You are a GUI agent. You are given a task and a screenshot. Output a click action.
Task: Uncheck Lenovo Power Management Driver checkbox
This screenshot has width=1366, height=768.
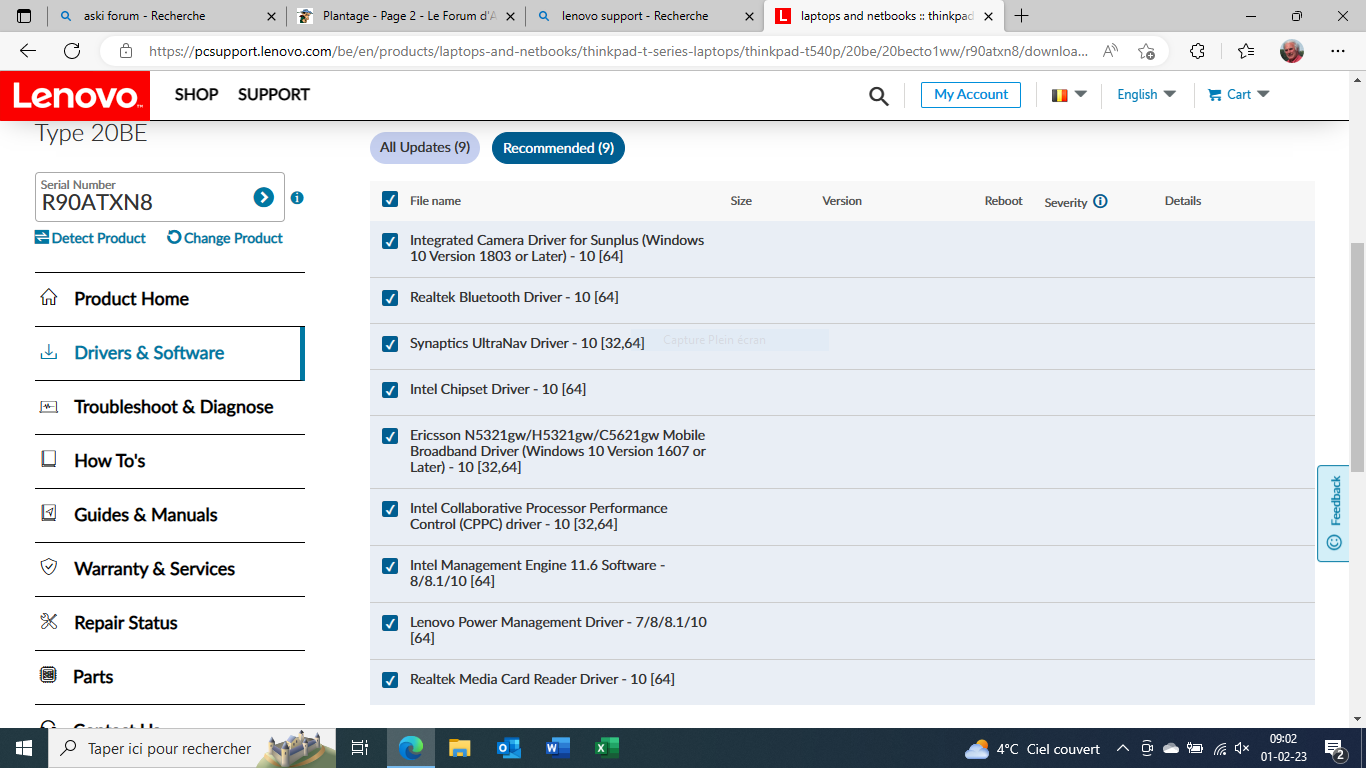pos(390,623)
